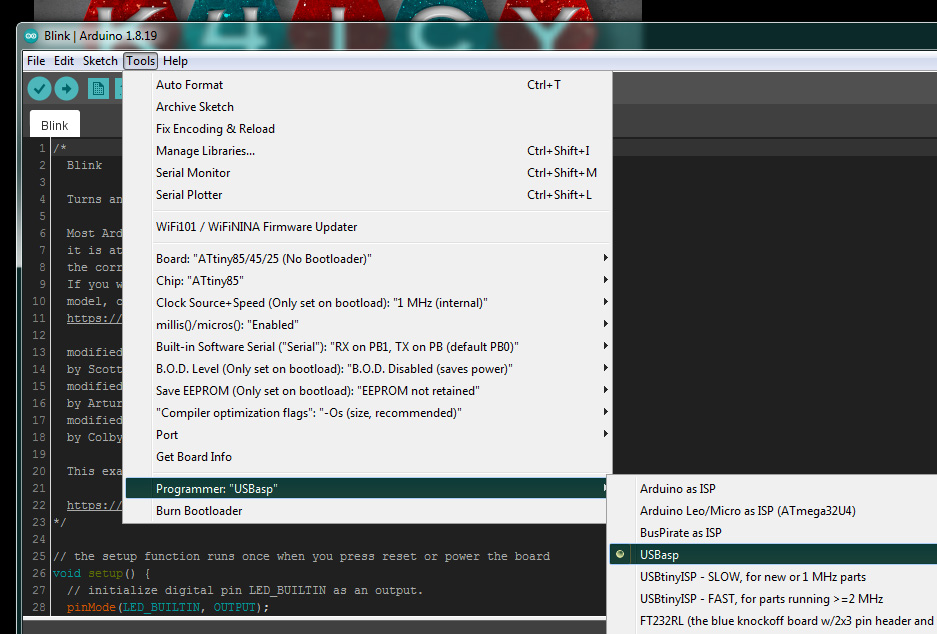Expand the Port submenu
This screenshot has width=937, height=634.
pos(368,435)
